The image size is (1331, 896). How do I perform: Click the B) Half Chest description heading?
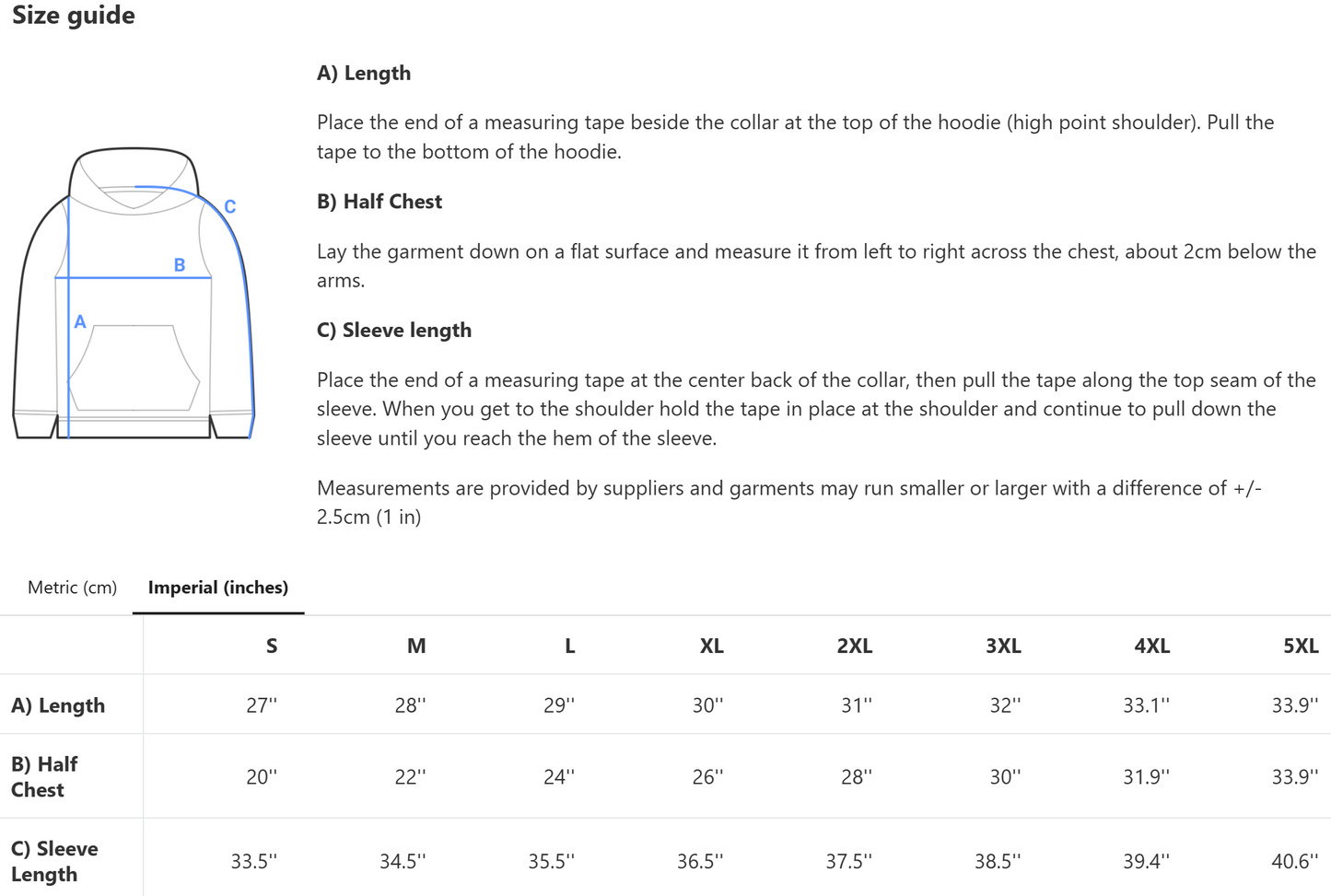(x=379, y=202)
